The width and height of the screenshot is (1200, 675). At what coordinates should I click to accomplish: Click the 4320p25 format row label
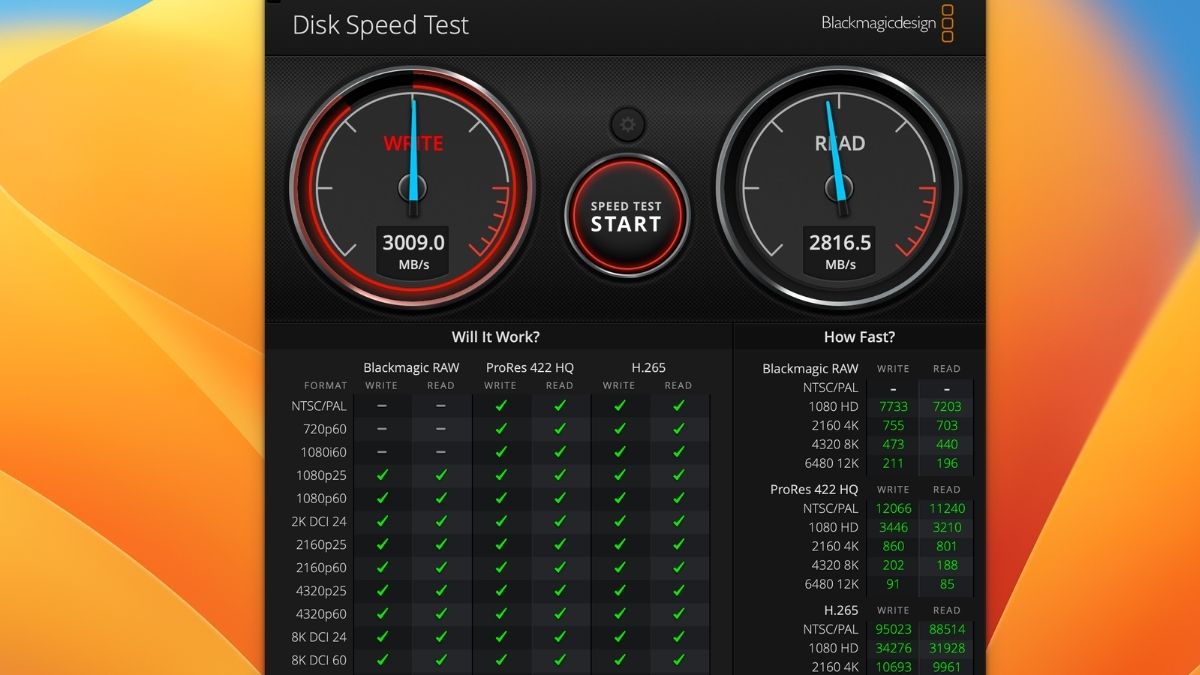point(322,590)
